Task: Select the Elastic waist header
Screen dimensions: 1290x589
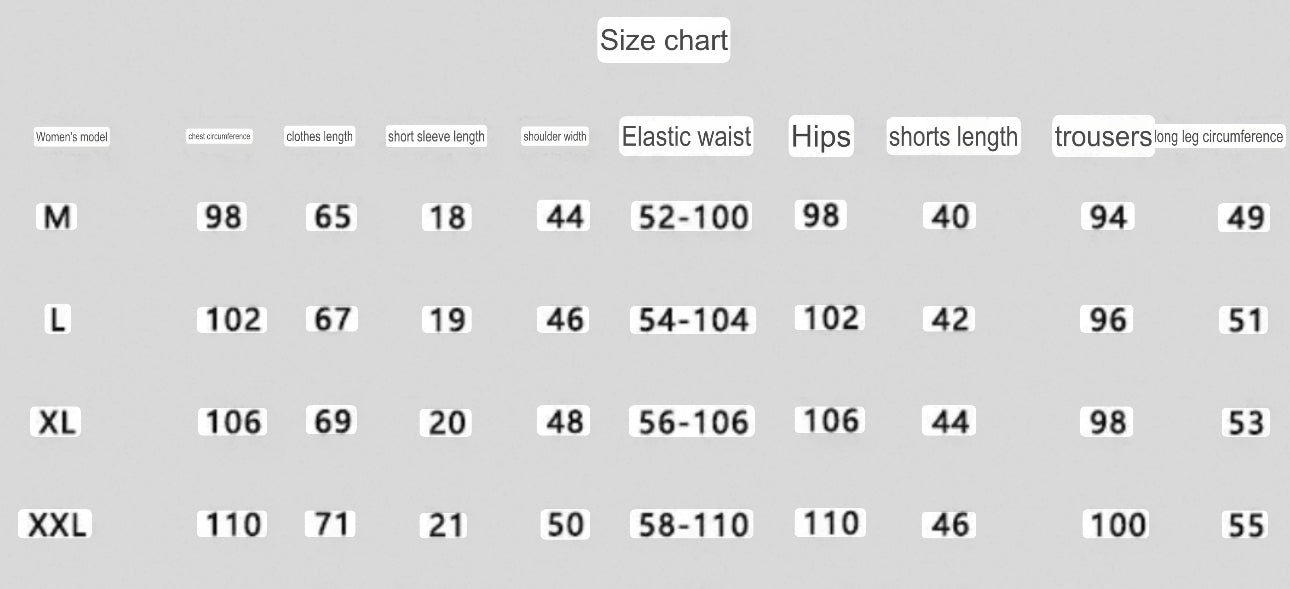Action: 686,137
